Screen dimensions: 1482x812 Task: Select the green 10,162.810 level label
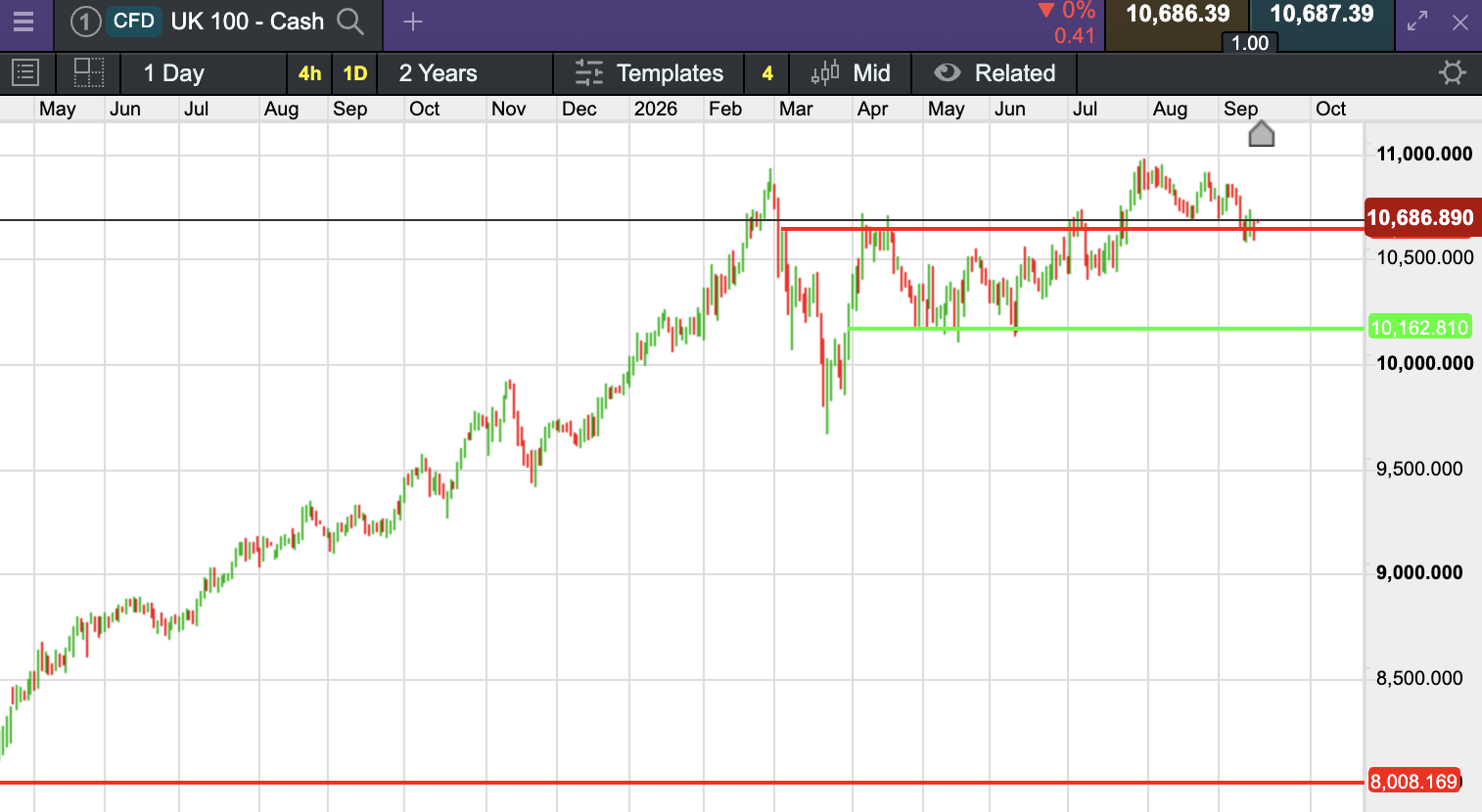(x=1418, y=328)
